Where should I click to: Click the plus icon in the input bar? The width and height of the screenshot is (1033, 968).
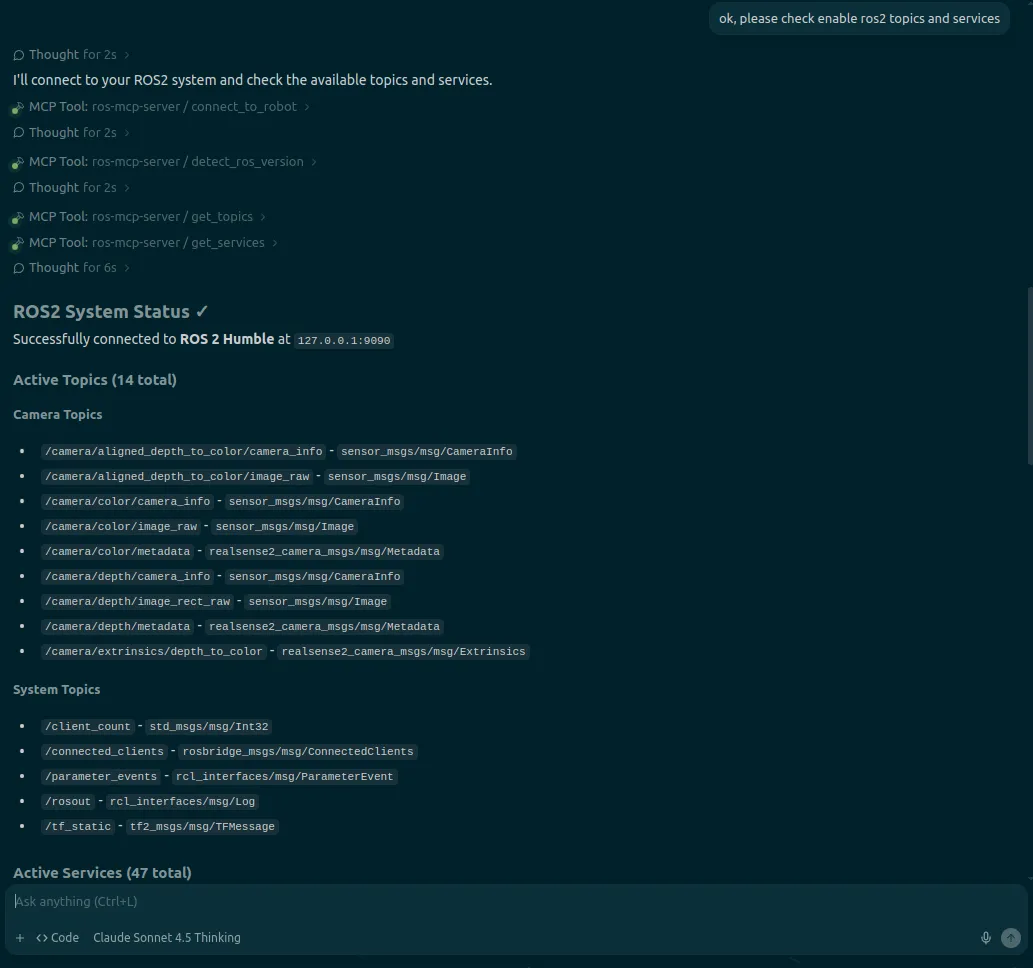[20, 938]
